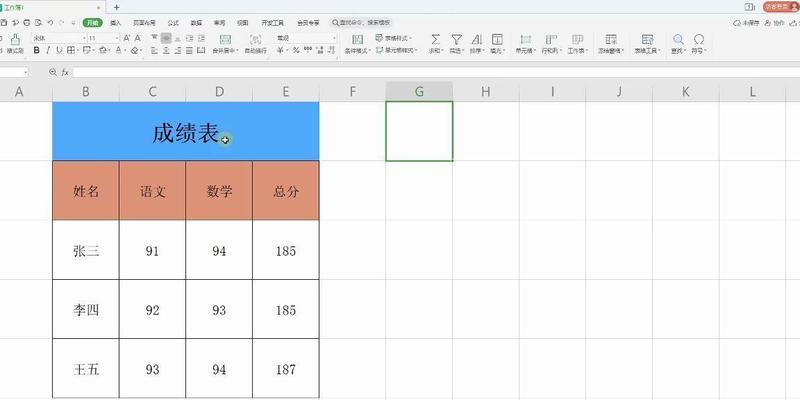
Task: Click the Undo arrow in quick toolbar
Action: [50, 23]
